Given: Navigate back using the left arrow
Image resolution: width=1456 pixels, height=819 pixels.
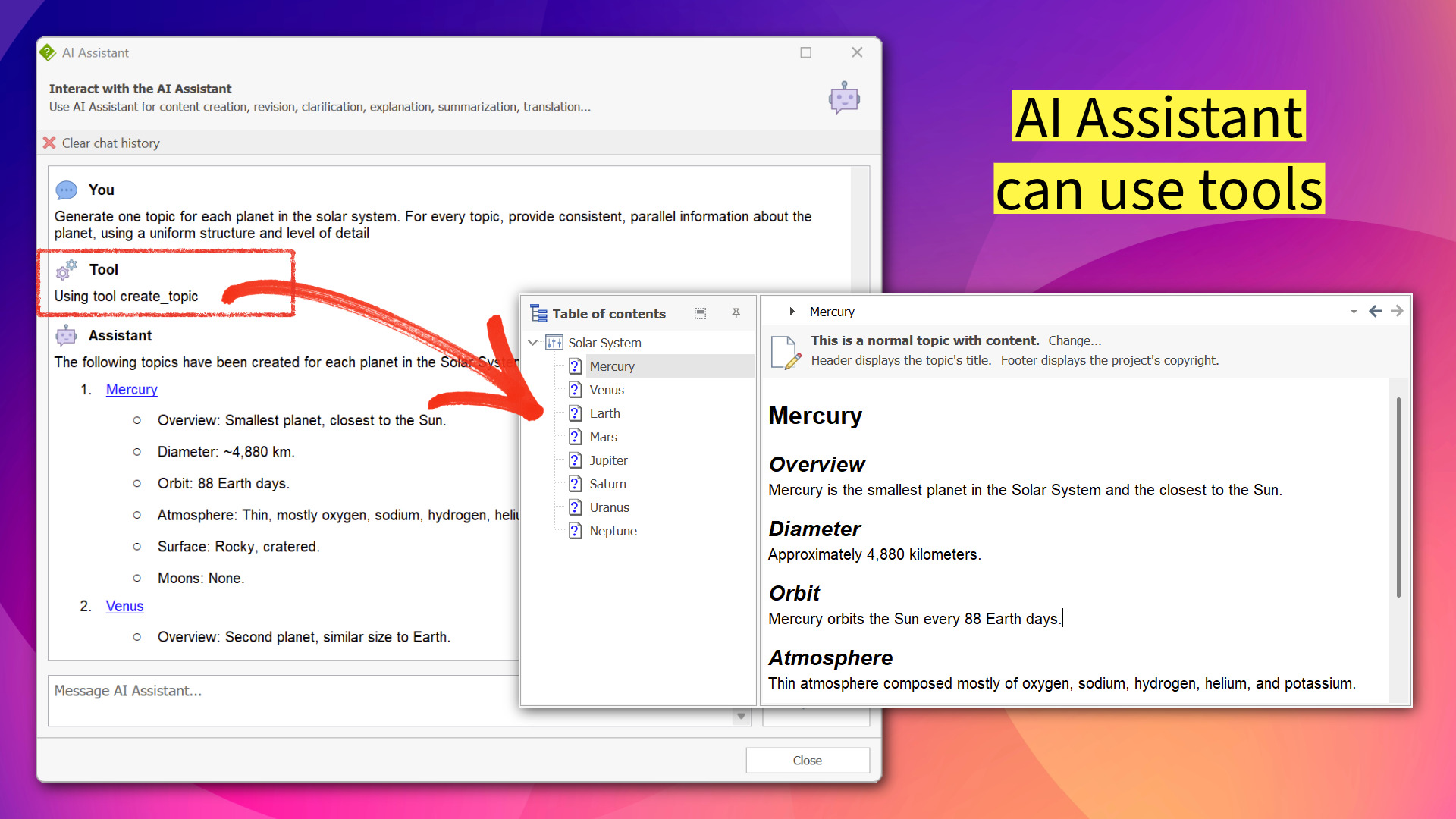Looking at the screenshot, I should click(x=1376, y=311).
